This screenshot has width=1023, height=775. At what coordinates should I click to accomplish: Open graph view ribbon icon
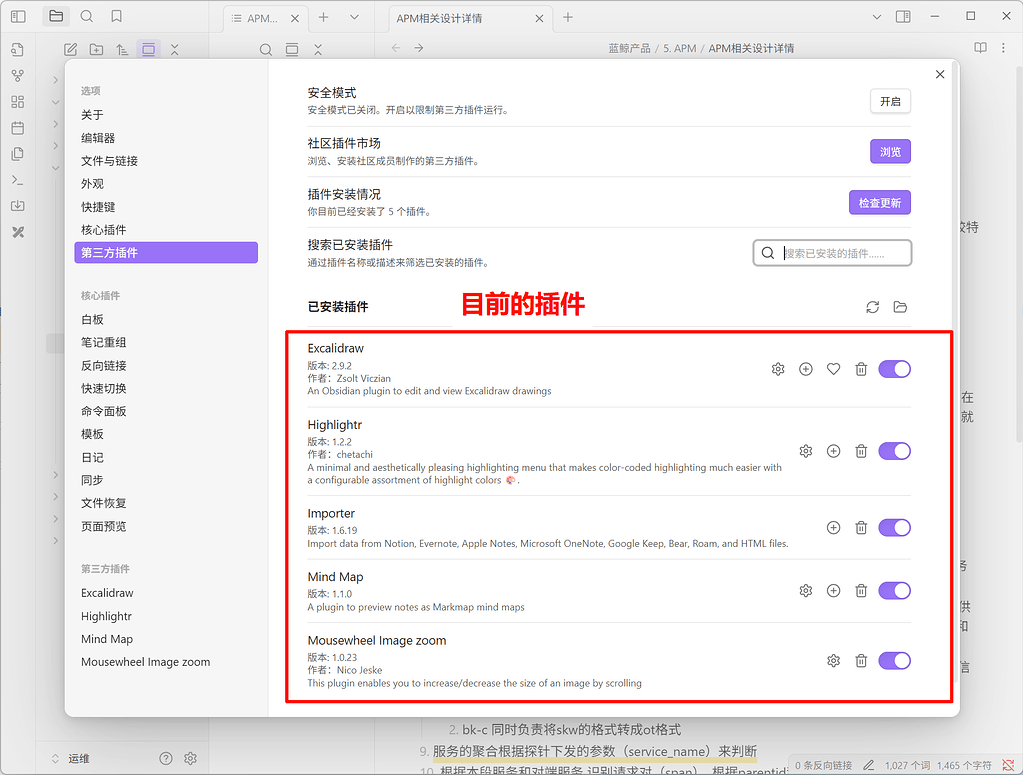click(x=18, y=76)
